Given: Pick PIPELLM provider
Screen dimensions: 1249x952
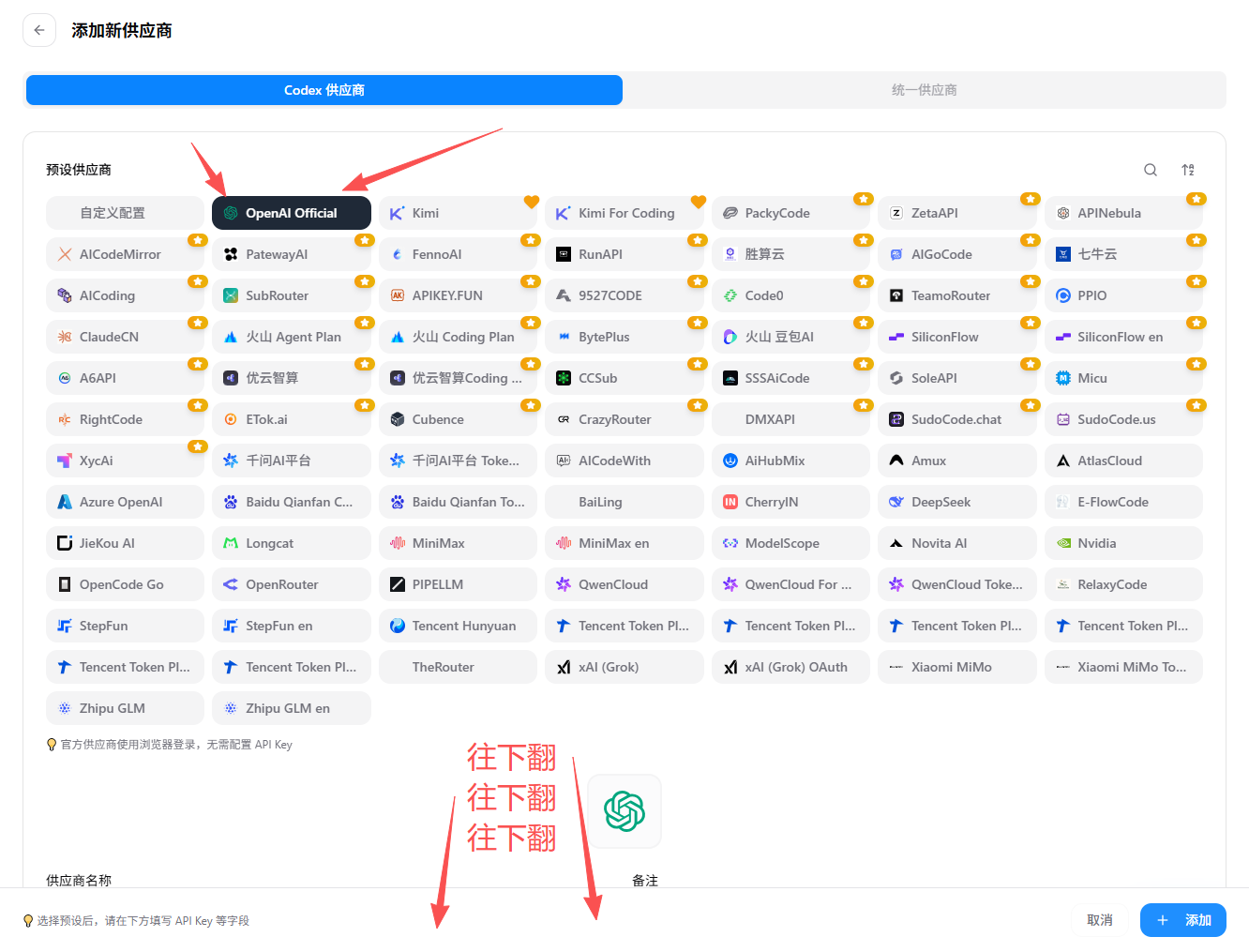Looking at the screenshot, I should (x=458, y=584).
